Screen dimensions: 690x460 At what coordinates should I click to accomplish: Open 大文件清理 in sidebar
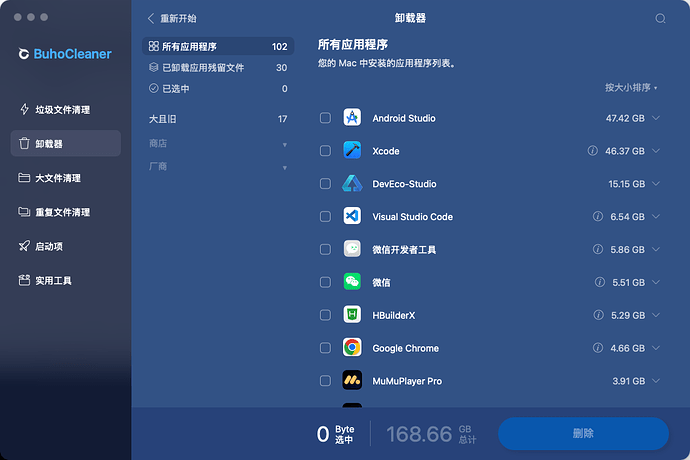pyautogui.click(x=66, y=177)
